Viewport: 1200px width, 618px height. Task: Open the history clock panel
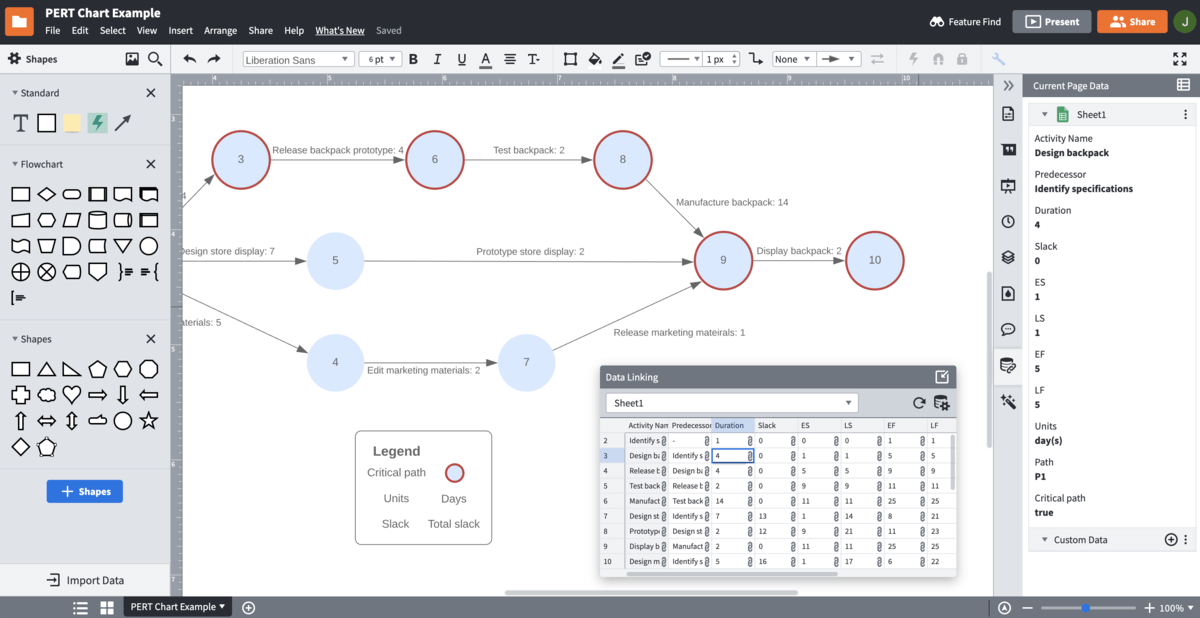coord(1008,221)
